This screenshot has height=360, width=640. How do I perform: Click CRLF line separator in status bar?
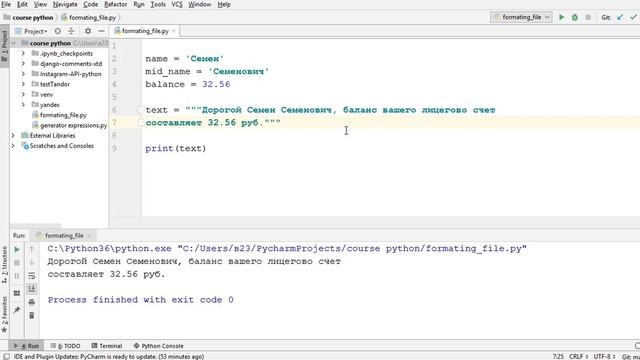[579, 356]
